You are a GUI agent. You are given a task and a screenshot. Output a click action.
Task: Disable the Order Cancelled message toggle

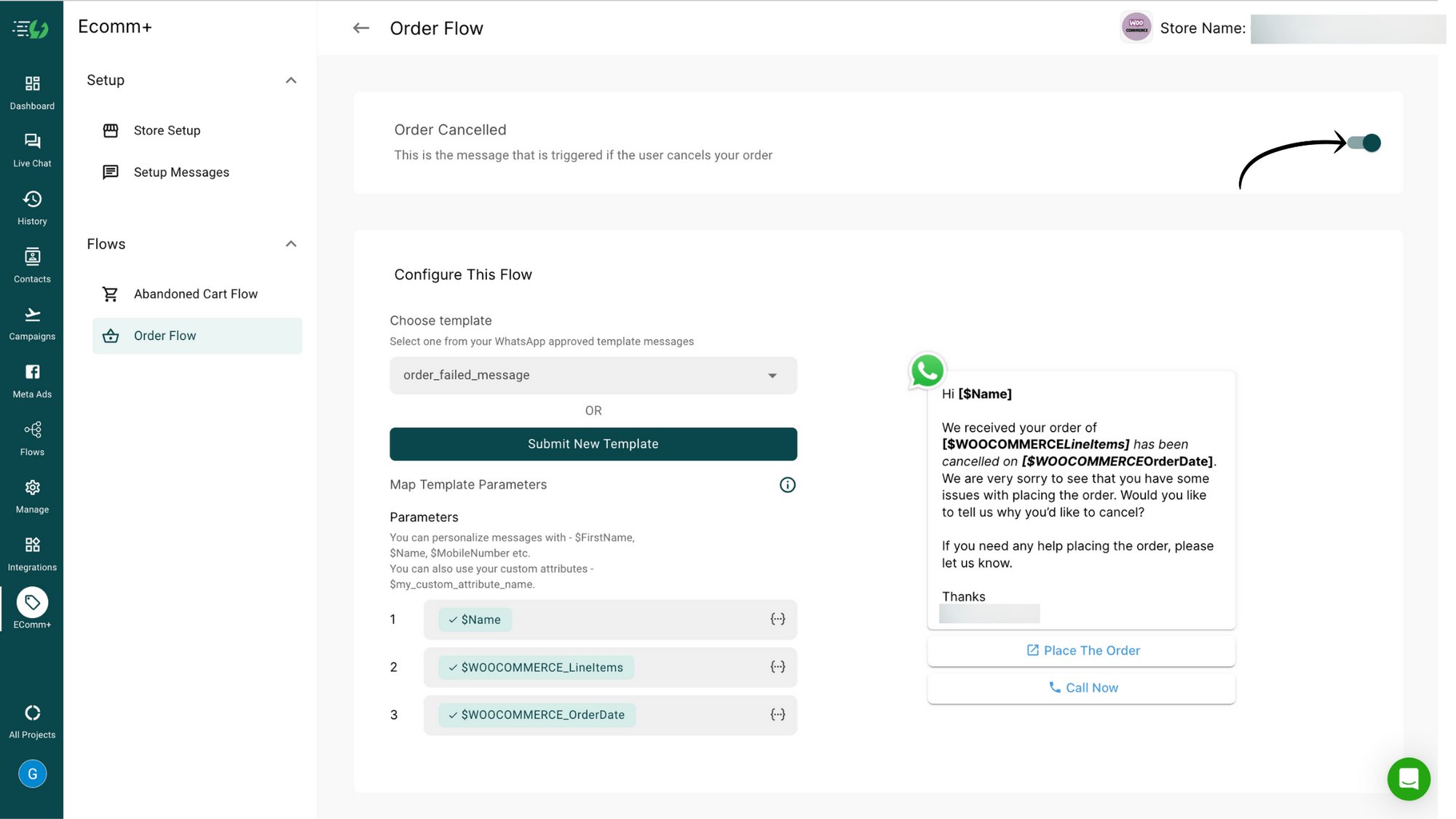coord(1364,143)
